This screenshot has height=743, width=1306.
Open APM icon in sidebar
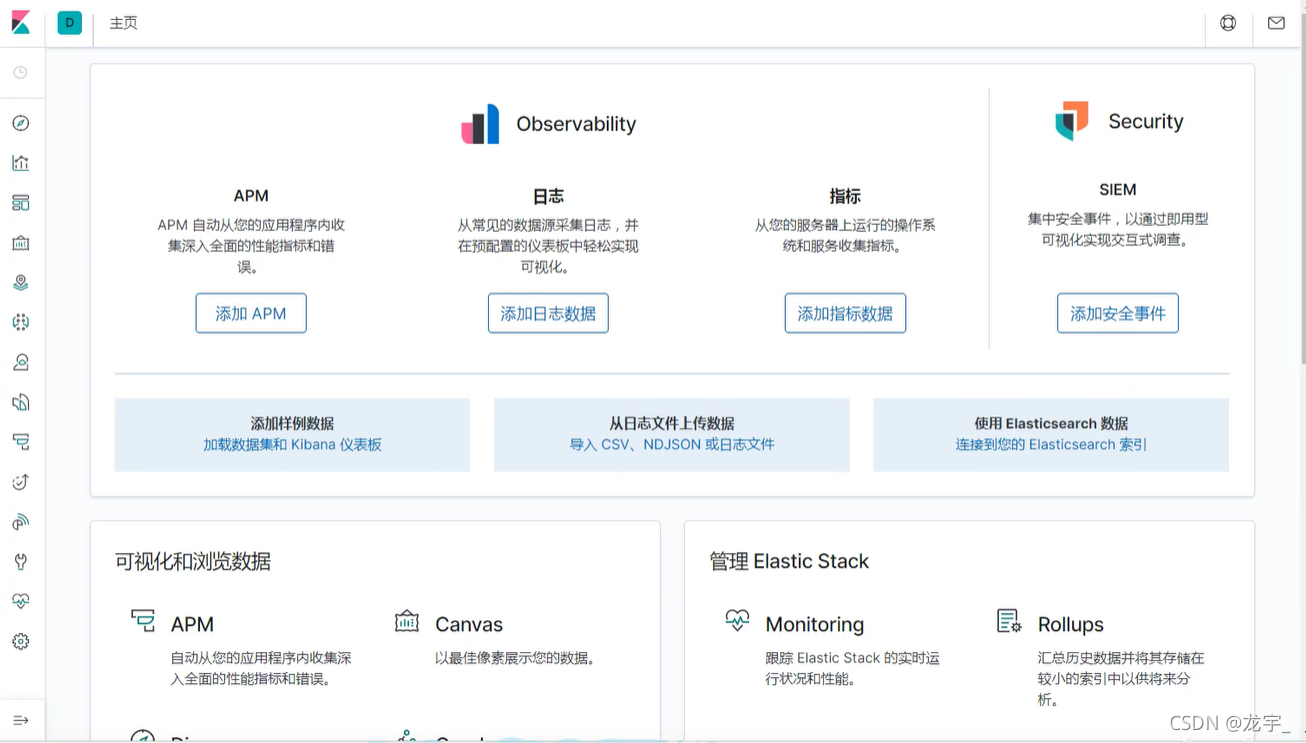21,442
